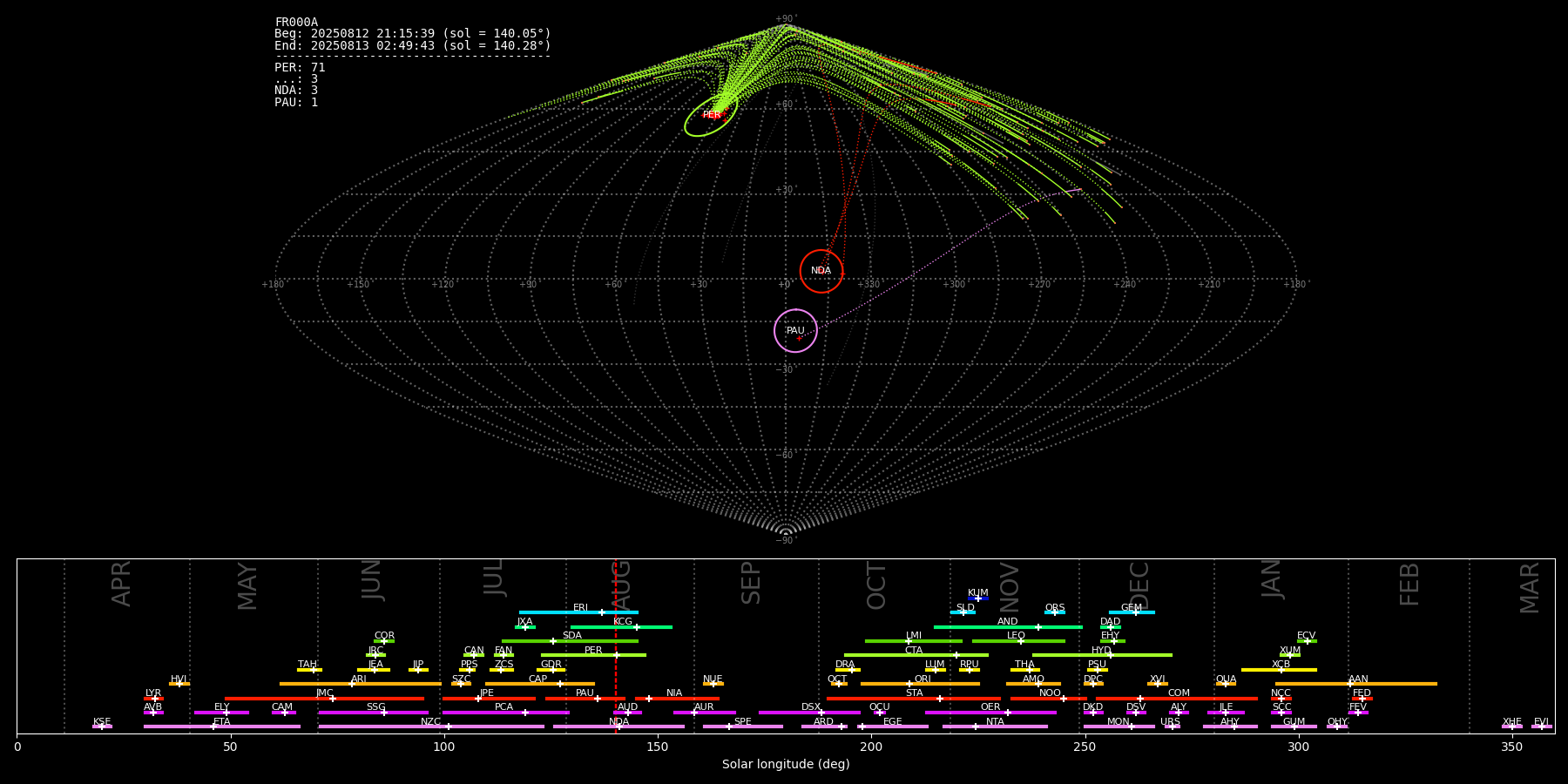The width and height of the screenshot is (1568, 784).
Task: Click the GDR shower label
Action: (x=551, y=665)
